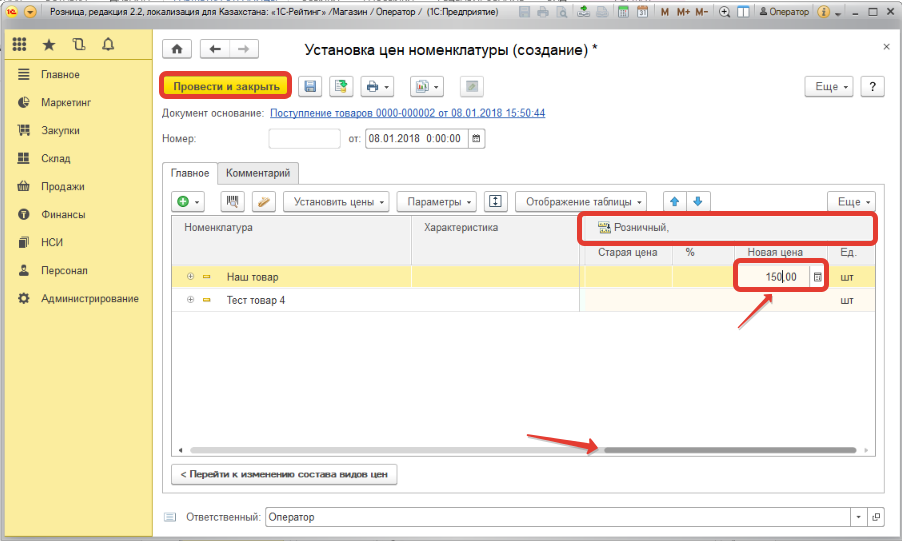The image size is (902, 541).
Task: Move the row up with the blue arrow
Action: tap(674, 202)
